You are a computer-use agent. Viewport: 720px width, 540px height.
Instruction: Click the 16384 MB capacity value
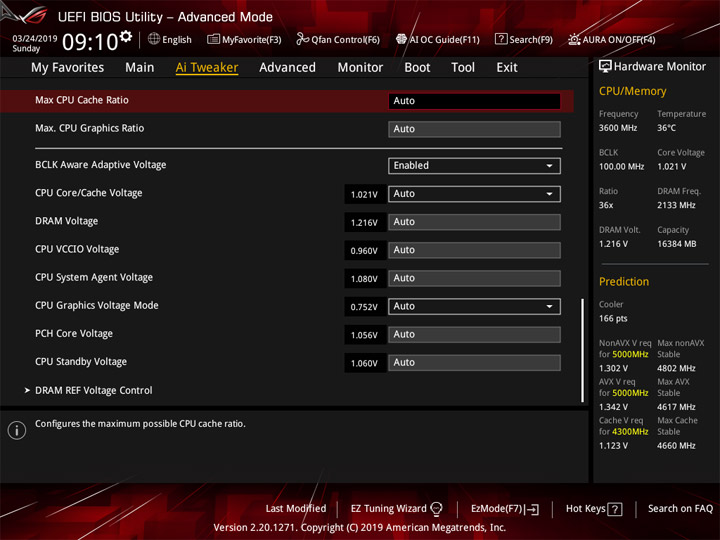(x=676, y=244)
